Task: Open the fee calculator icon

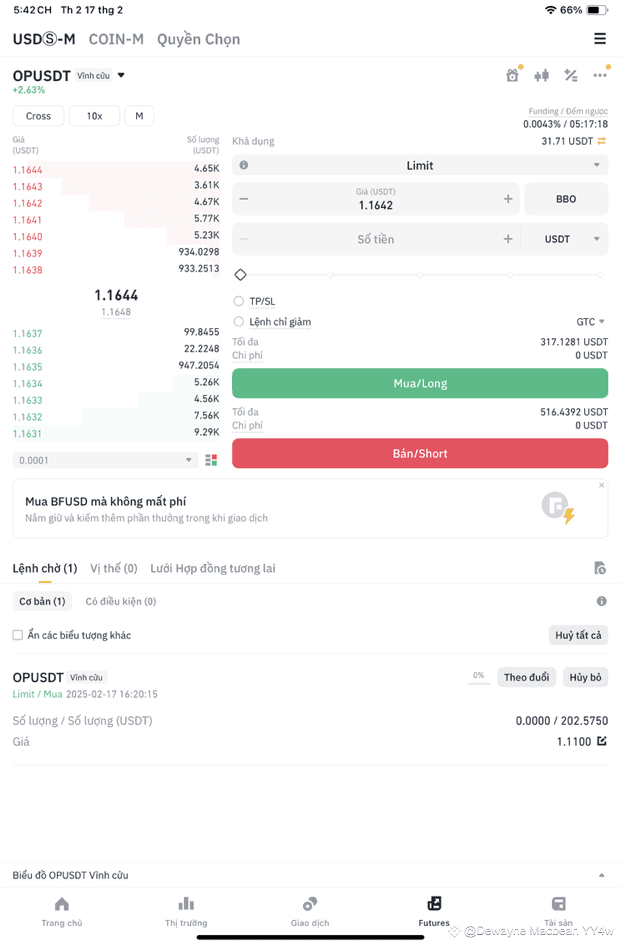Action: click(570, 74)
